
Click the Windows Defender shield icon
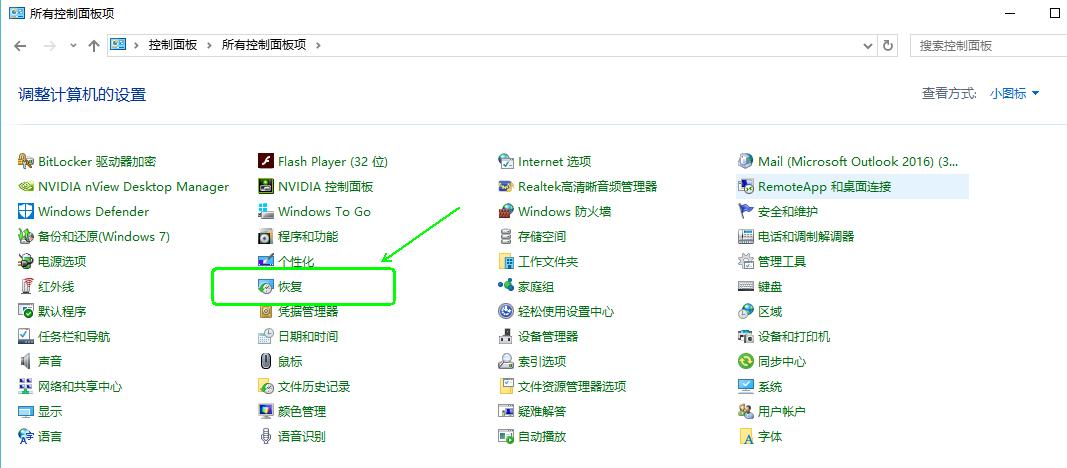tap(26, 212)
